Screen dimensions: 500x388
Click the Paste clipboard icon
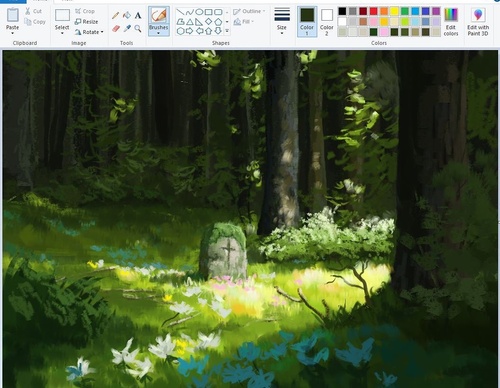coord(12,15)
